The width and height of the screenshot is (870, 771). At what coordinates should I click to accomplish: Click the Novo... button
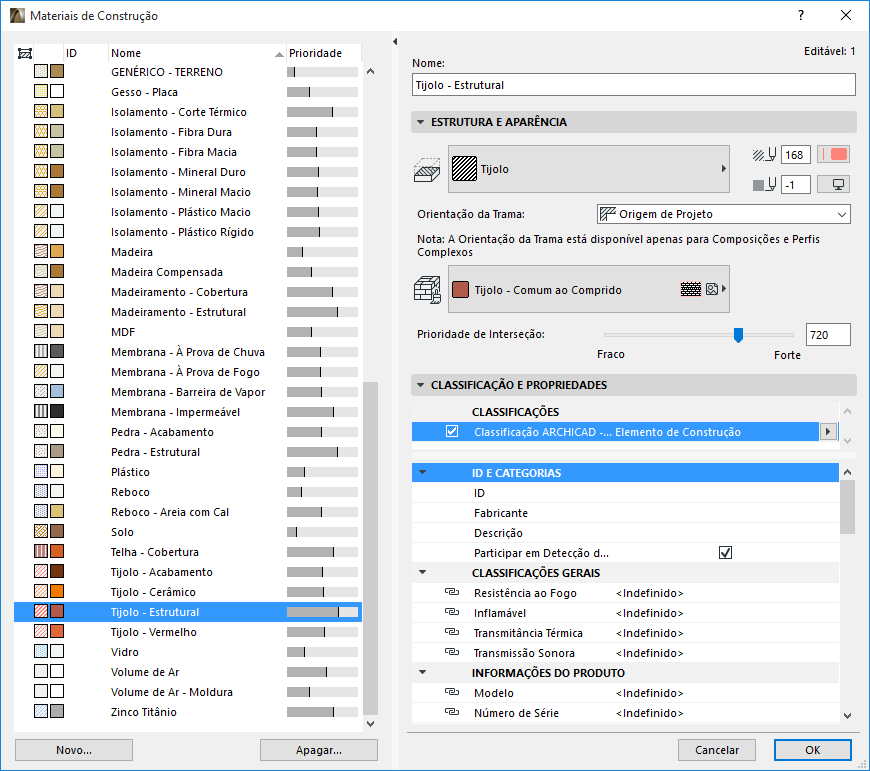pos(74,750)
